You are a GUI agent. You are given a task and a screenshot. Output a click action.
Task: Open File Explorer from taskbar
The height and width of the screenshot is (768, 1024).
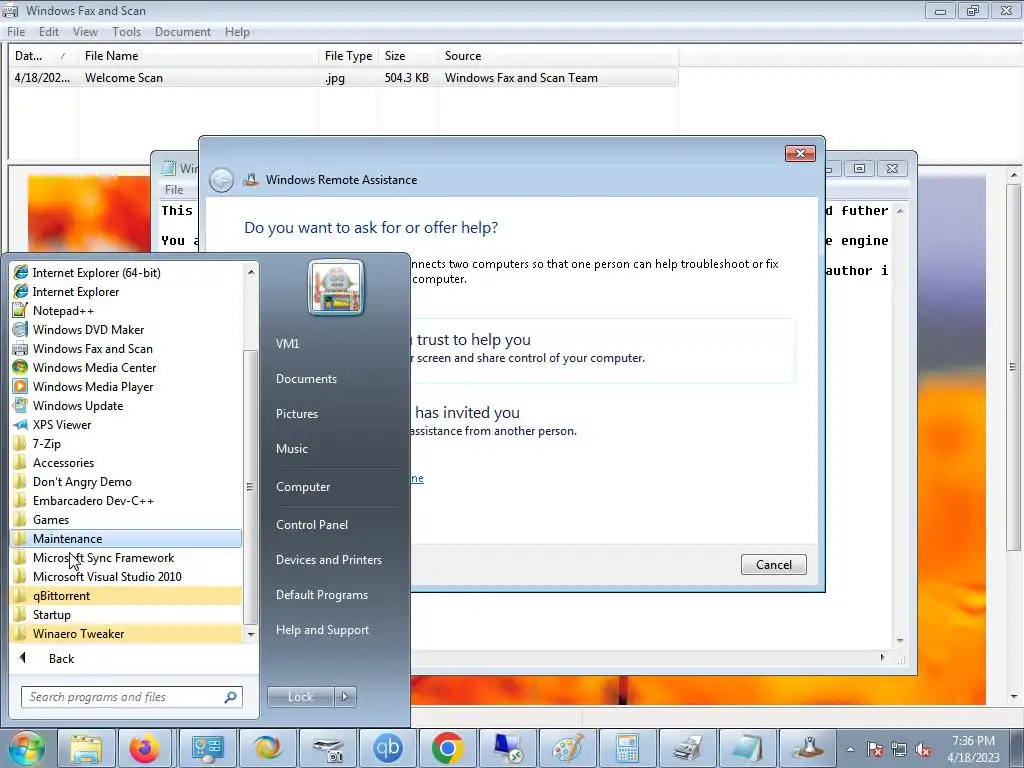(x=86, y=748)
